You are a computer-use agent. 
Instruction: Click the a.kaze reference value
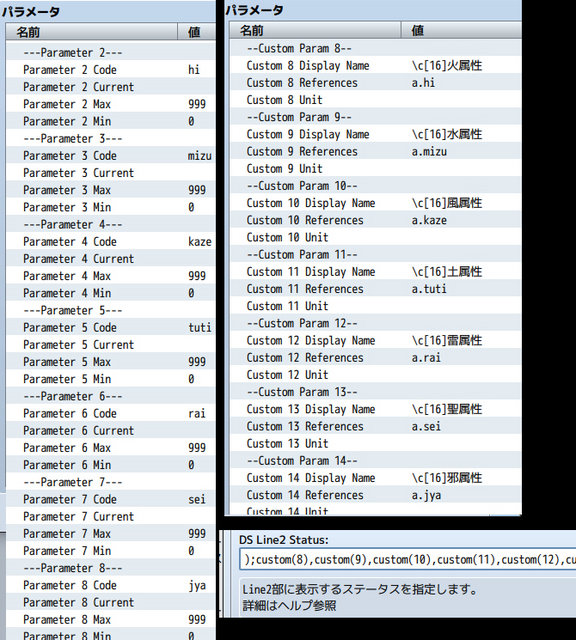click(x=429, y=220)
